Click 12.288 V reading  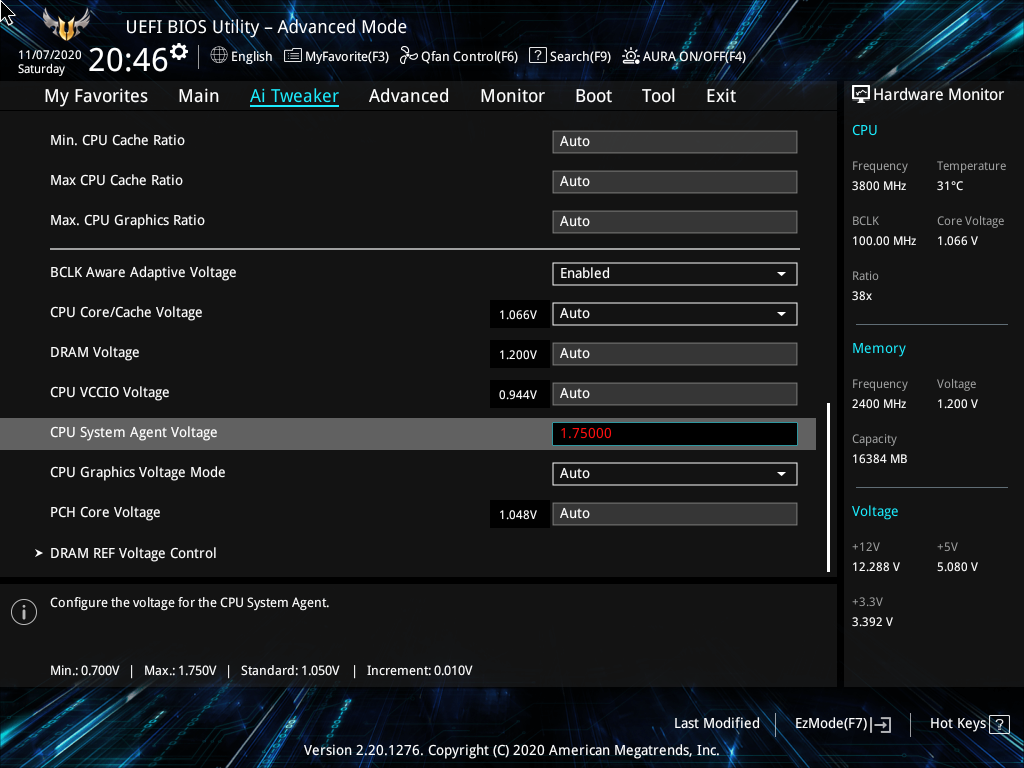pyautogui.click(x=876, y=567)
